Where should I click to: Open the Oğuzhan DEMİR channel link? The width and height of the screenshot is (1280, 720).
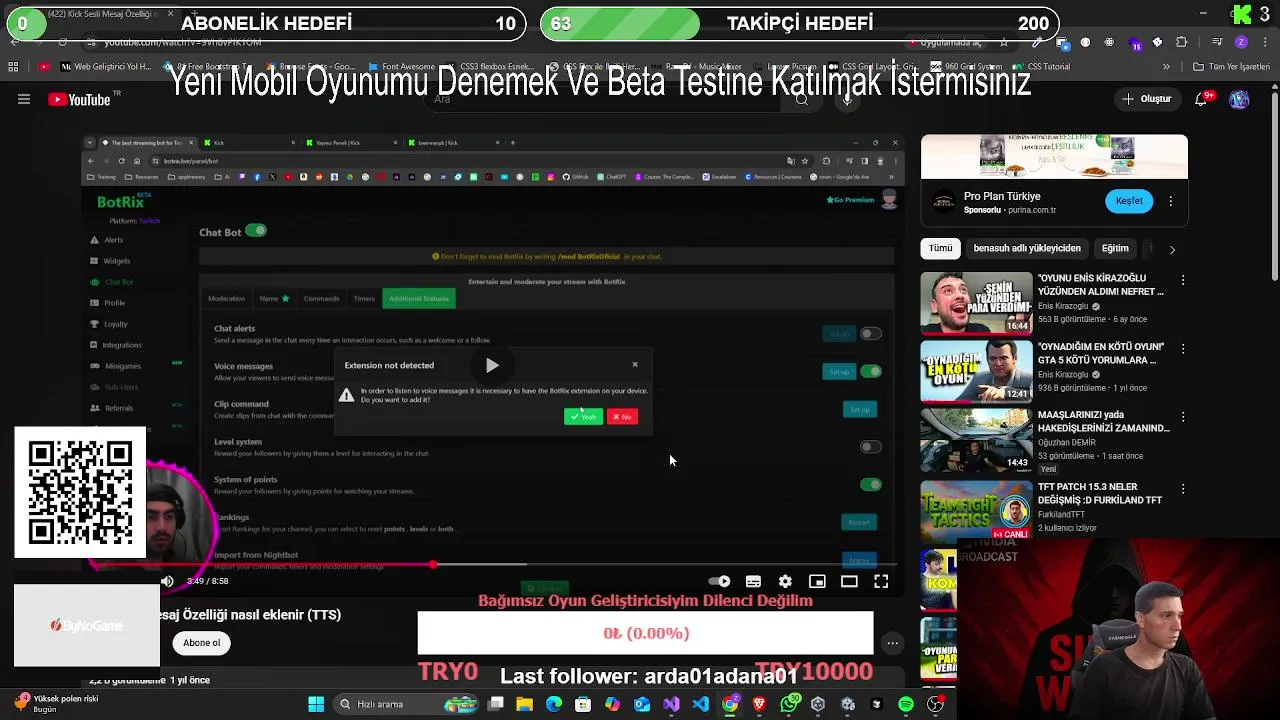click(1066, 442)
